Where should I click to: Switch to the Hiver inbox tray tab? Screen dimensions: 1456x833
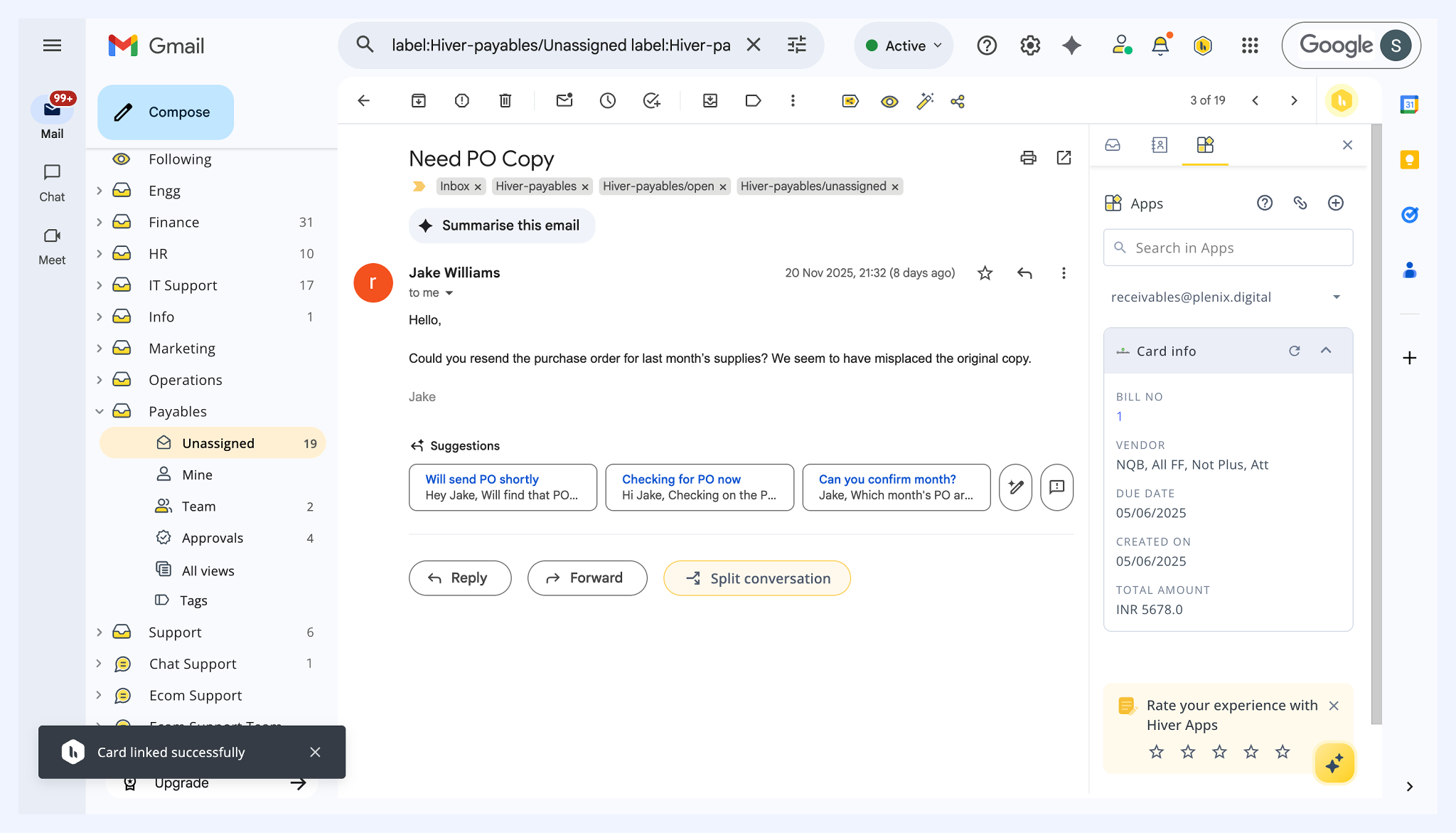pyautogui.click(x=1113, y=145)
